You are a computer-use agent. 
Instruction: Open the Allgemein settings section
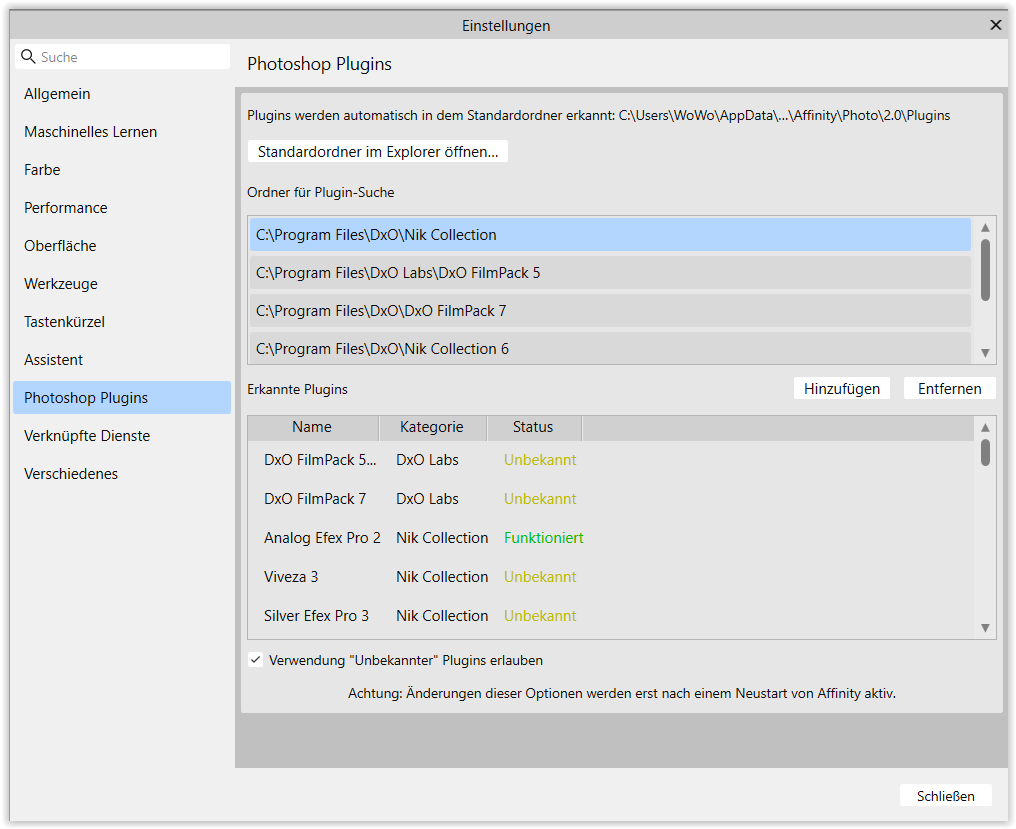click(122, 94)
